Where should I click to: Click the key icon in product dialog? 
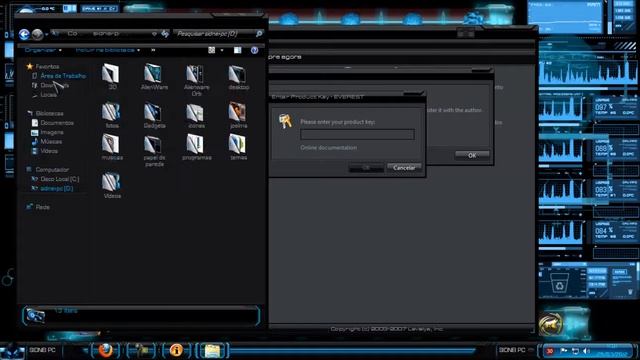click(285, 122)
